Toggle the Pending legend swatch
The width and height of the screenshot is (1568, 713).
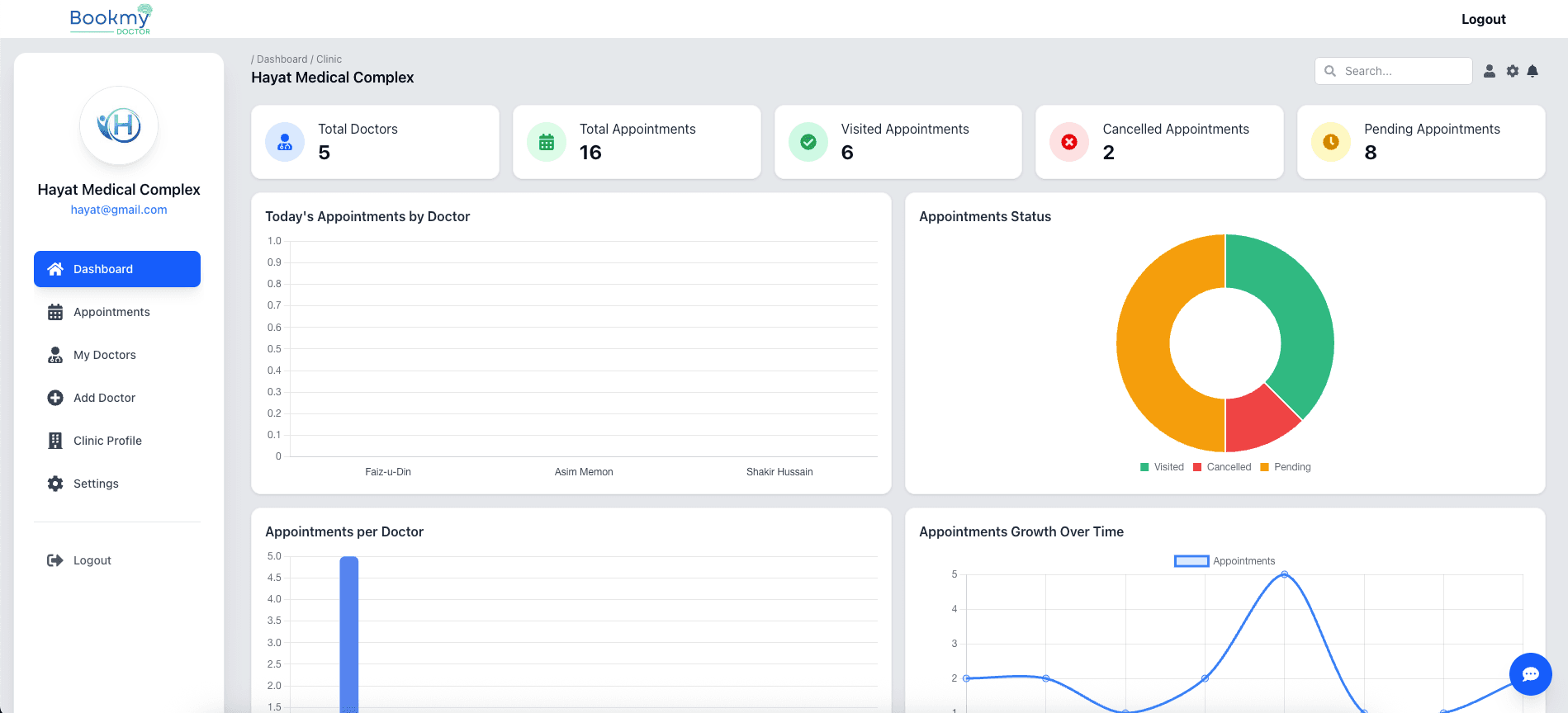(x=1264, y=467)
